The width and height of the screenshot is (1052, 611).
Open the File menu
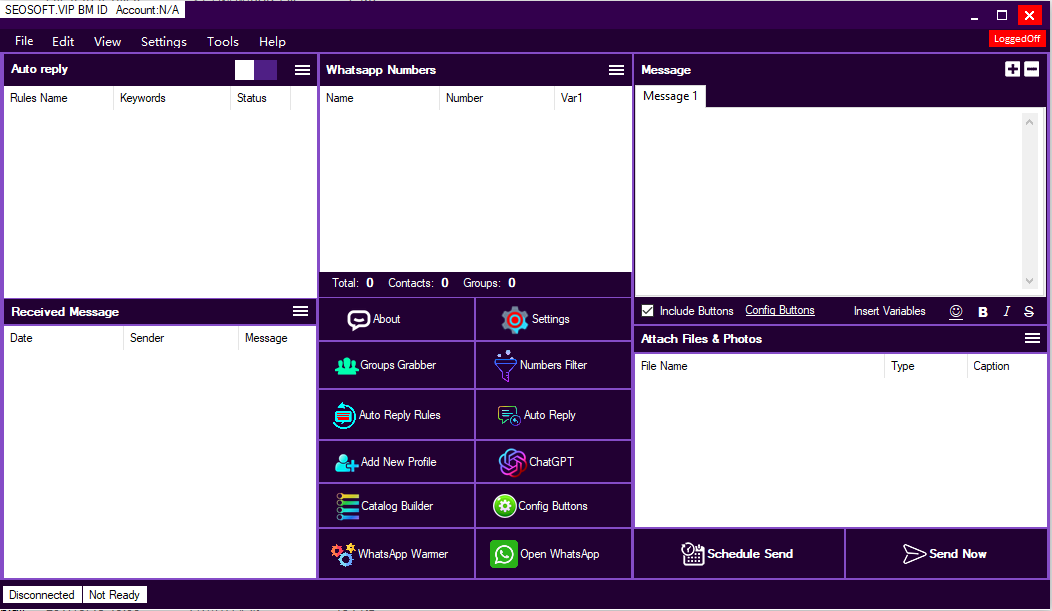click(24, 41)
